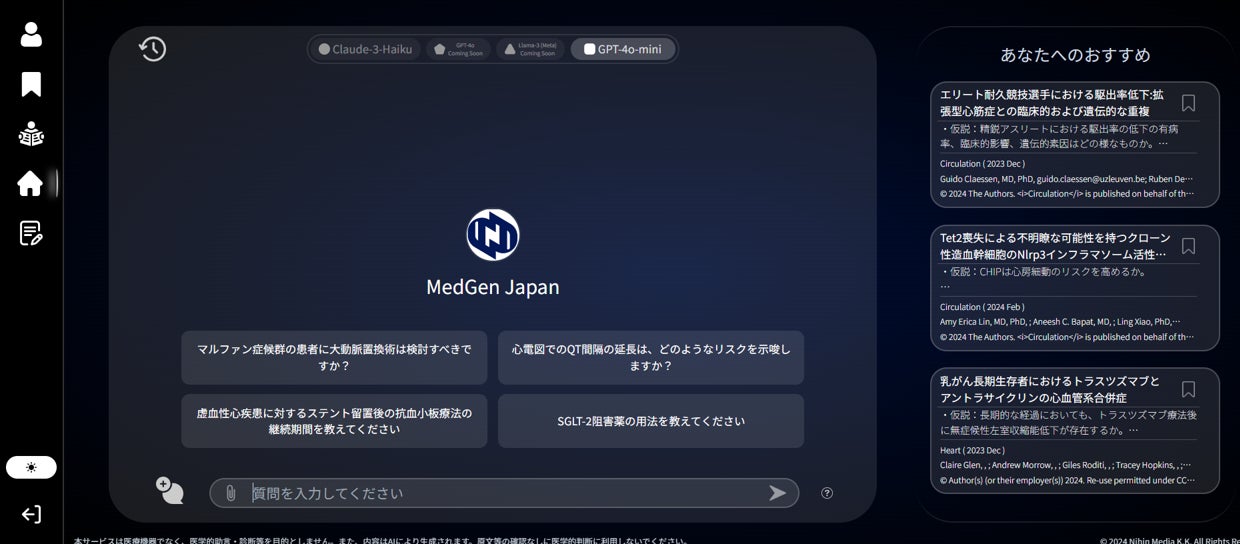This screenshot has width=1240, height=544.
Task: Bookmark the Tet2 loss clonal hematopoiesis article
Action: tap(1188, 246)
